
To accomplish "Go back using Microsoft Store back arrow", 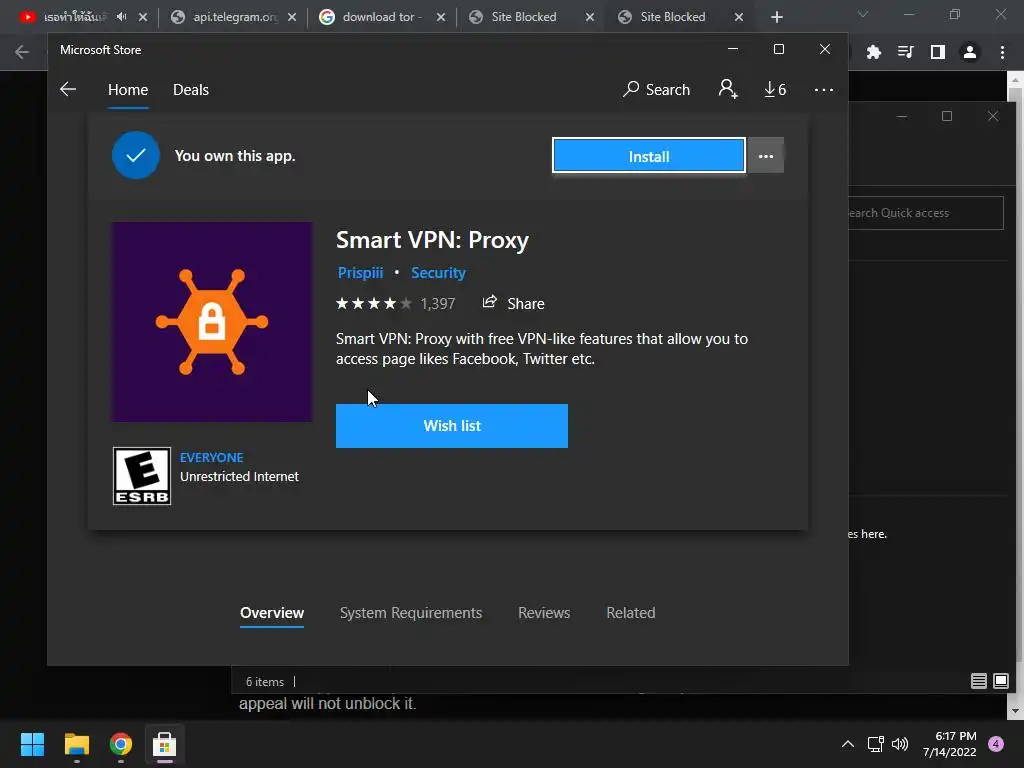I will [x=68, y=89].
